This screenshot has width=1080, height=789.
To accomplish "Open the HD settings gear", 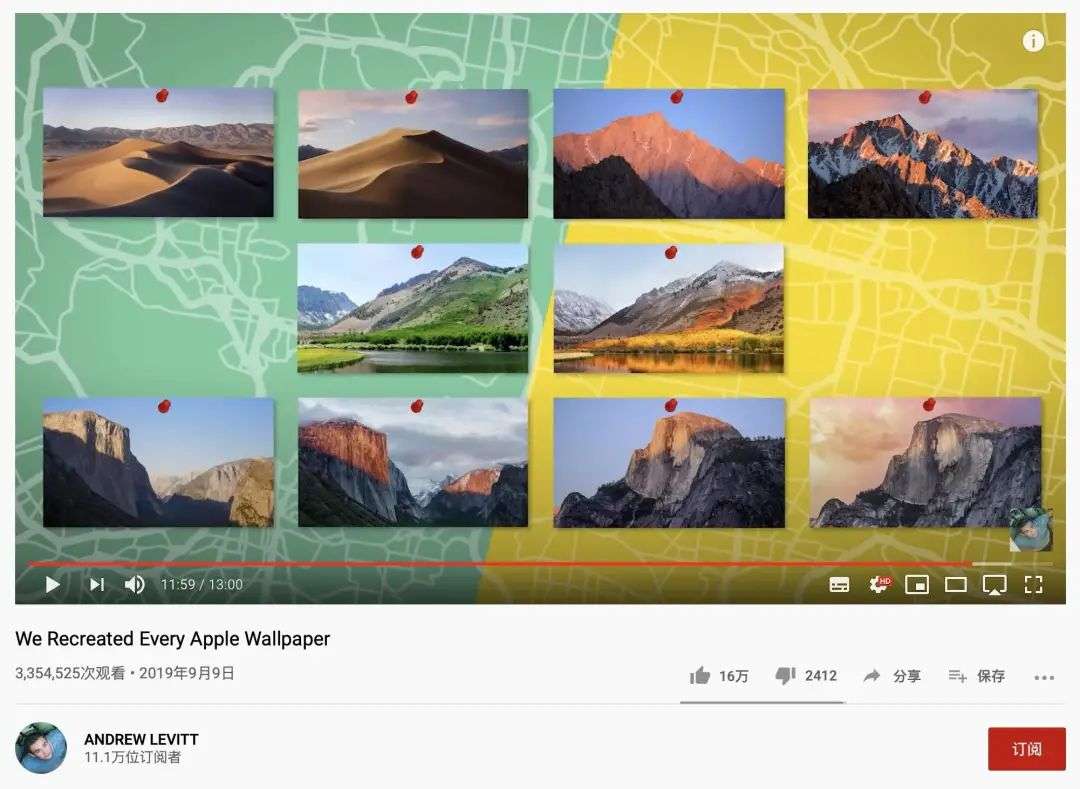I will pyautogui.click(x=879, y=585).
